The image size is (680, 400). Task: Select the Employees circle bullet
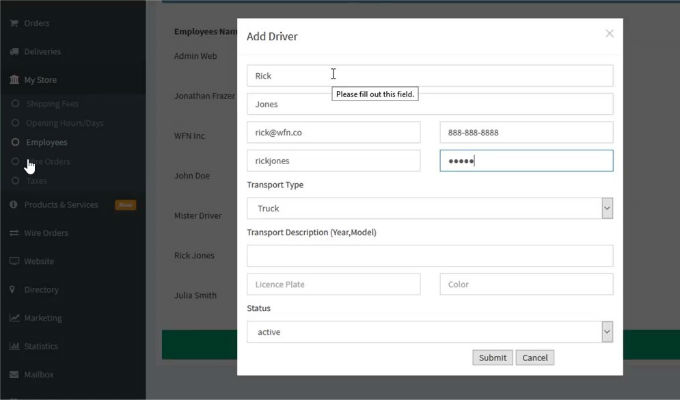pos(15,142)
